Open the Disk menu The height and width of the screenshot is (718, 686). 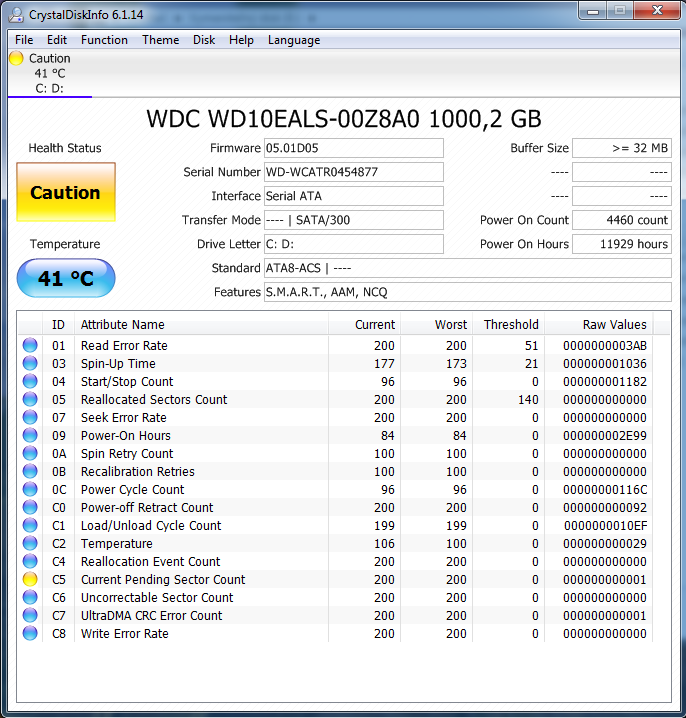(204, 40)
